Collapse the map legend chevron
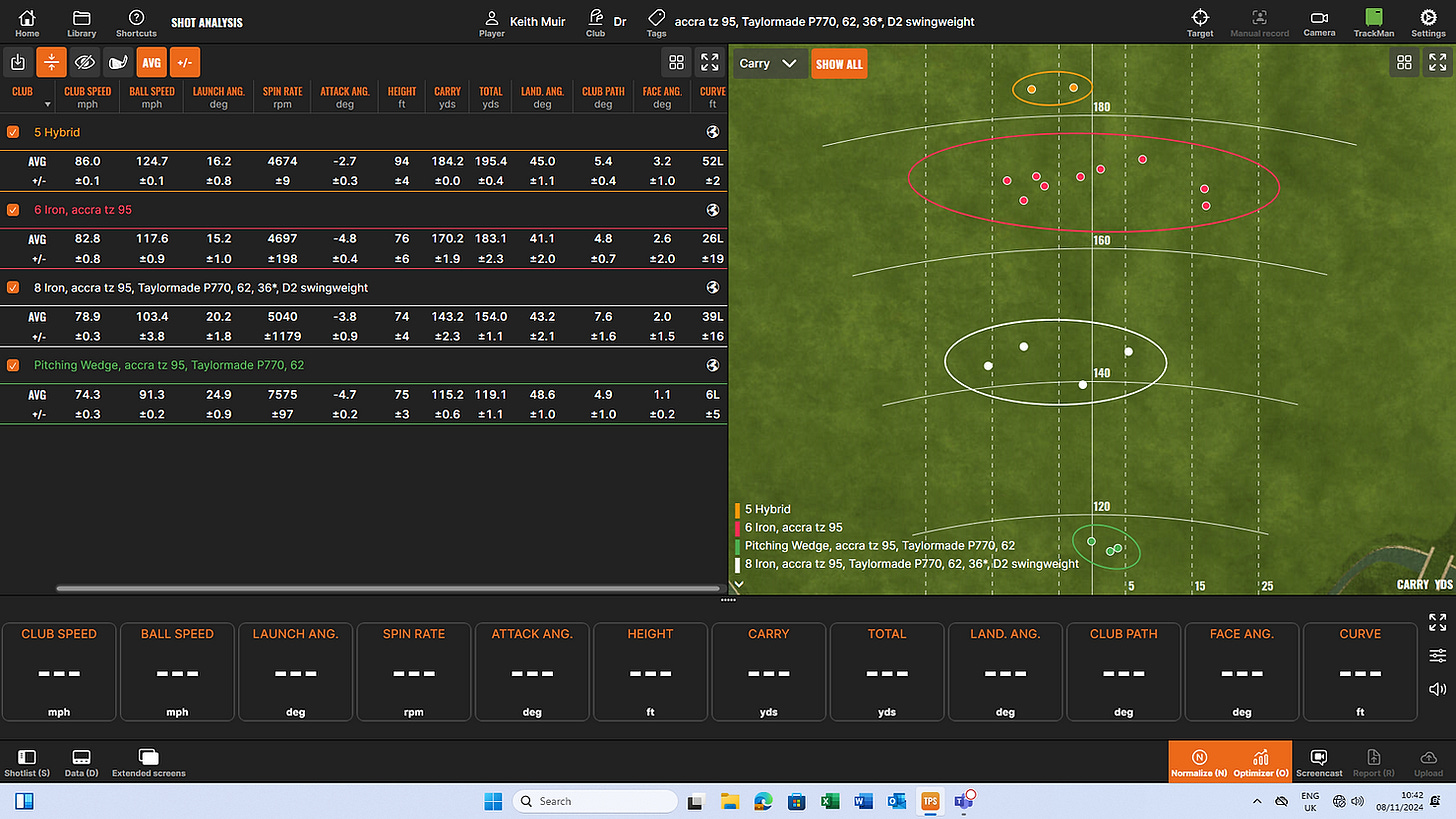This screenshot has width=1456, height=819. [x=738, y=584]
